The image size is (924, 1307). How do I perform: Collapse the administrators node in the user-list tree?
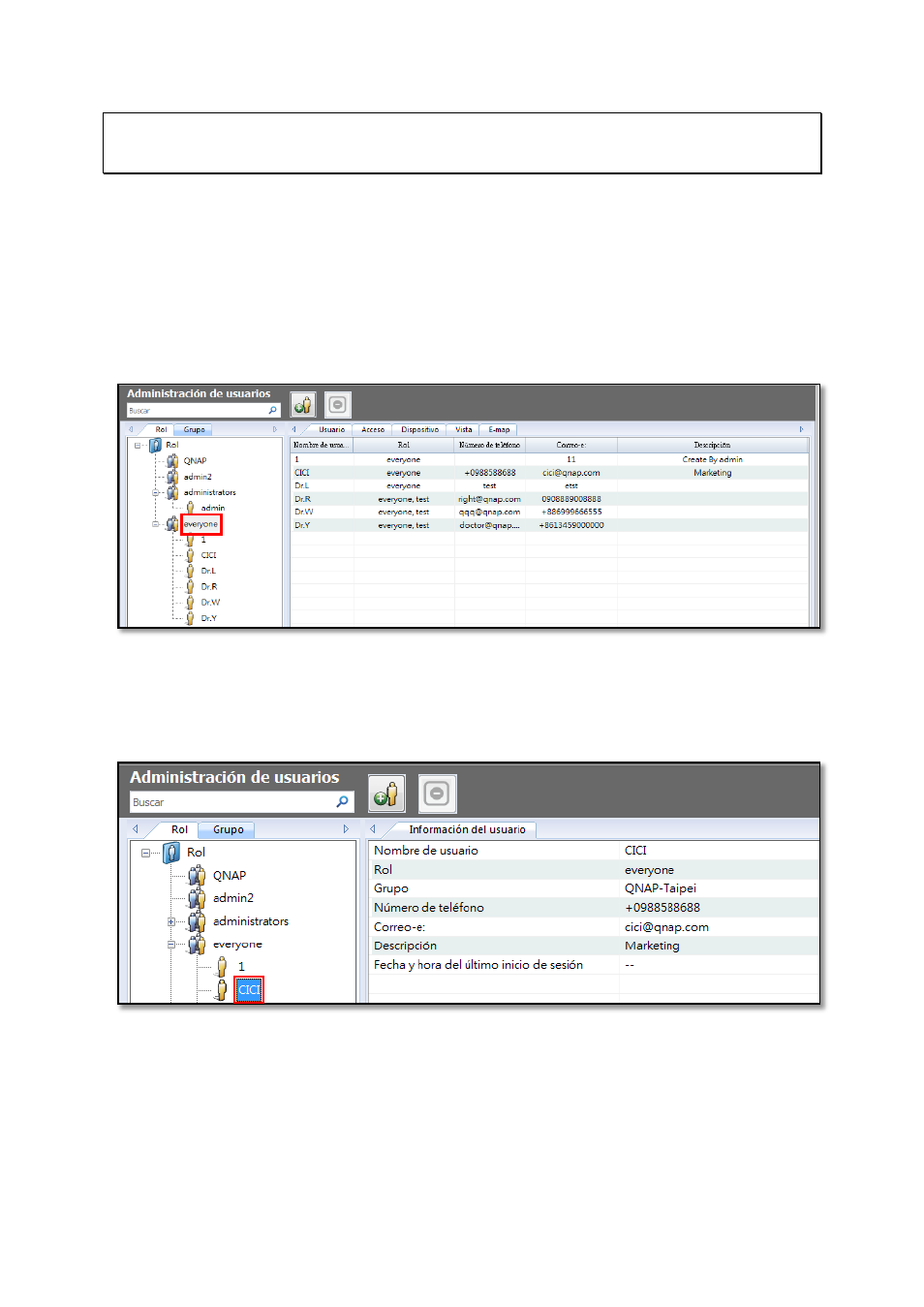tap(155, 492)
